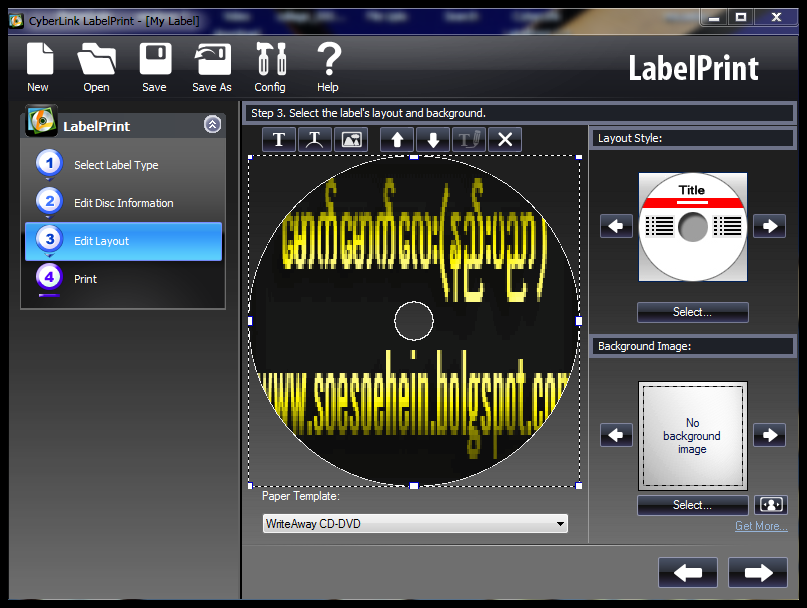Screen dimensions: 807x608
Task: Close the LabelPrint window
Action: tap(776, 18)
